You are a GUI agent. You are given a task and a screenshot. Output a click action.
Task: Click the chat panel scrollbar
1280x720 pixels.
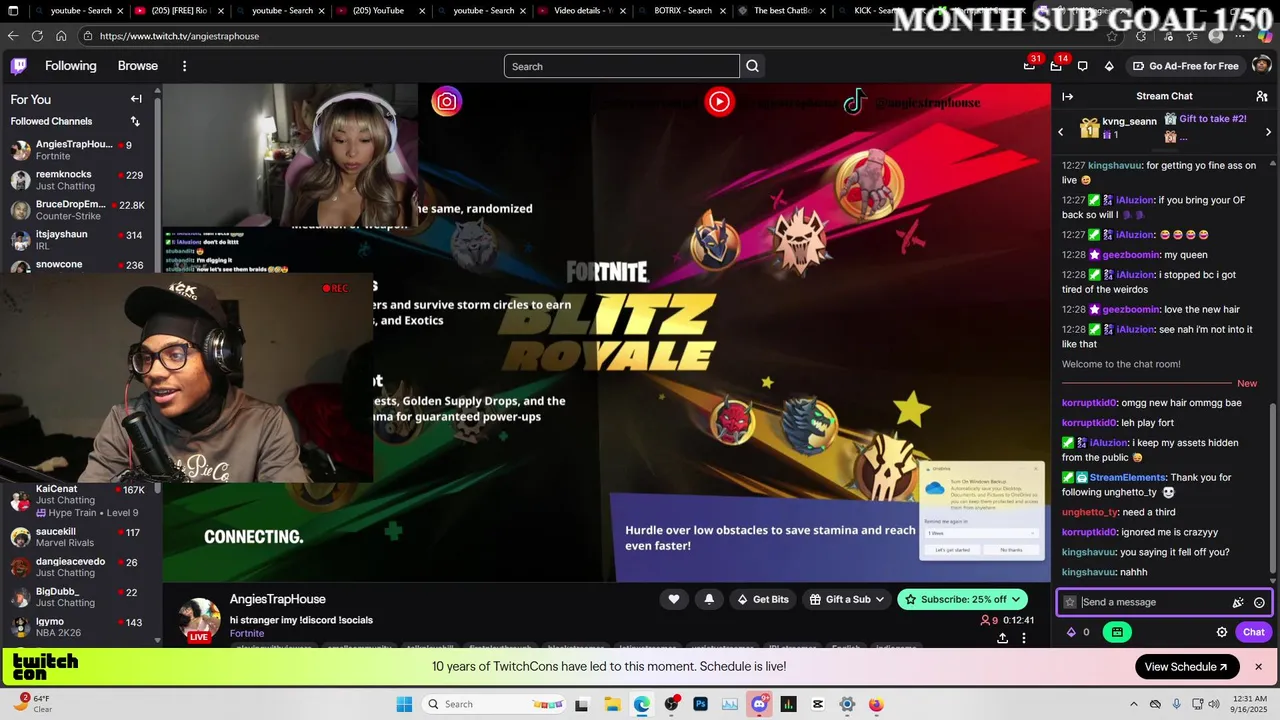point(1273,490)
